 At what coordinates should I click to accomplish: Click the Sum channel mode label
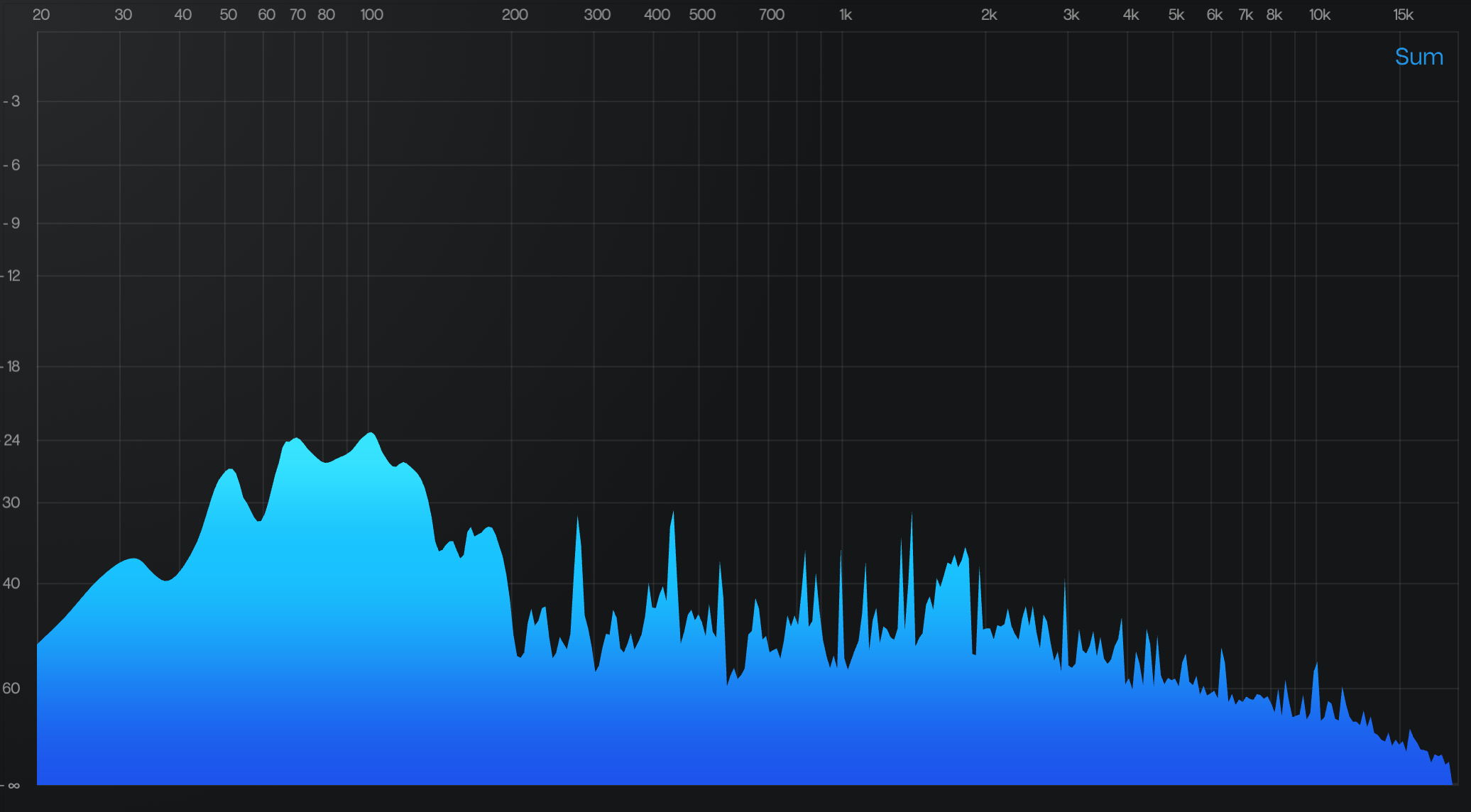tap(1418, 57)
